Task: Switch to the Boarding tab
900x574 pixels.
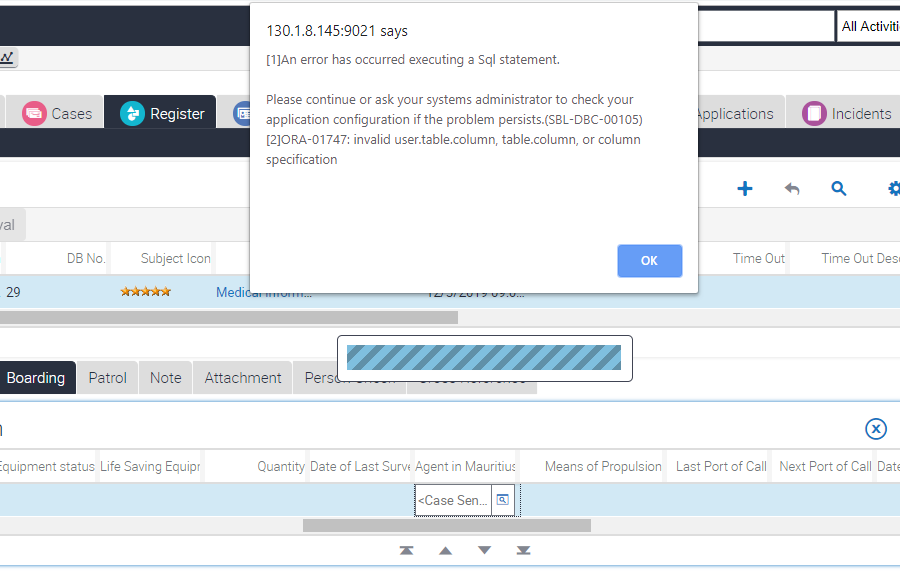Action: [36, 378]
